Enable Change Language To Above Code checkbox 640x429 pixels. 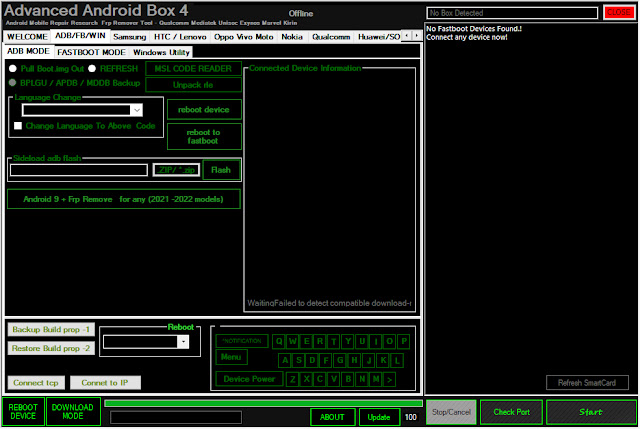pos(18,126)
